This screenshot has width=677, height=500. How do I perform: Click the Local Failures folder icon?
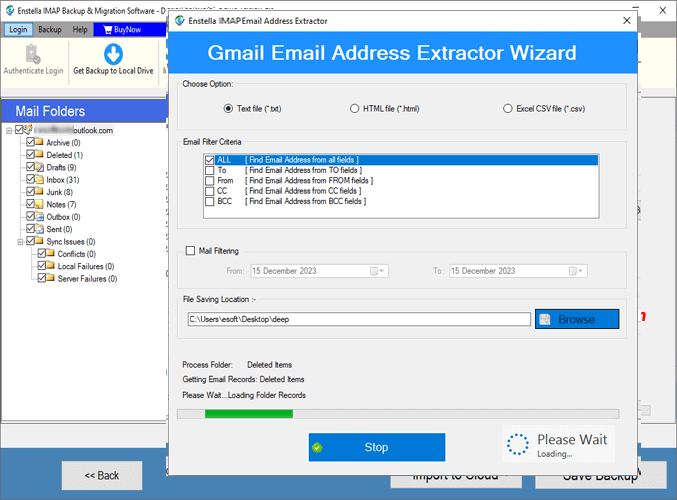pos(51,266)
